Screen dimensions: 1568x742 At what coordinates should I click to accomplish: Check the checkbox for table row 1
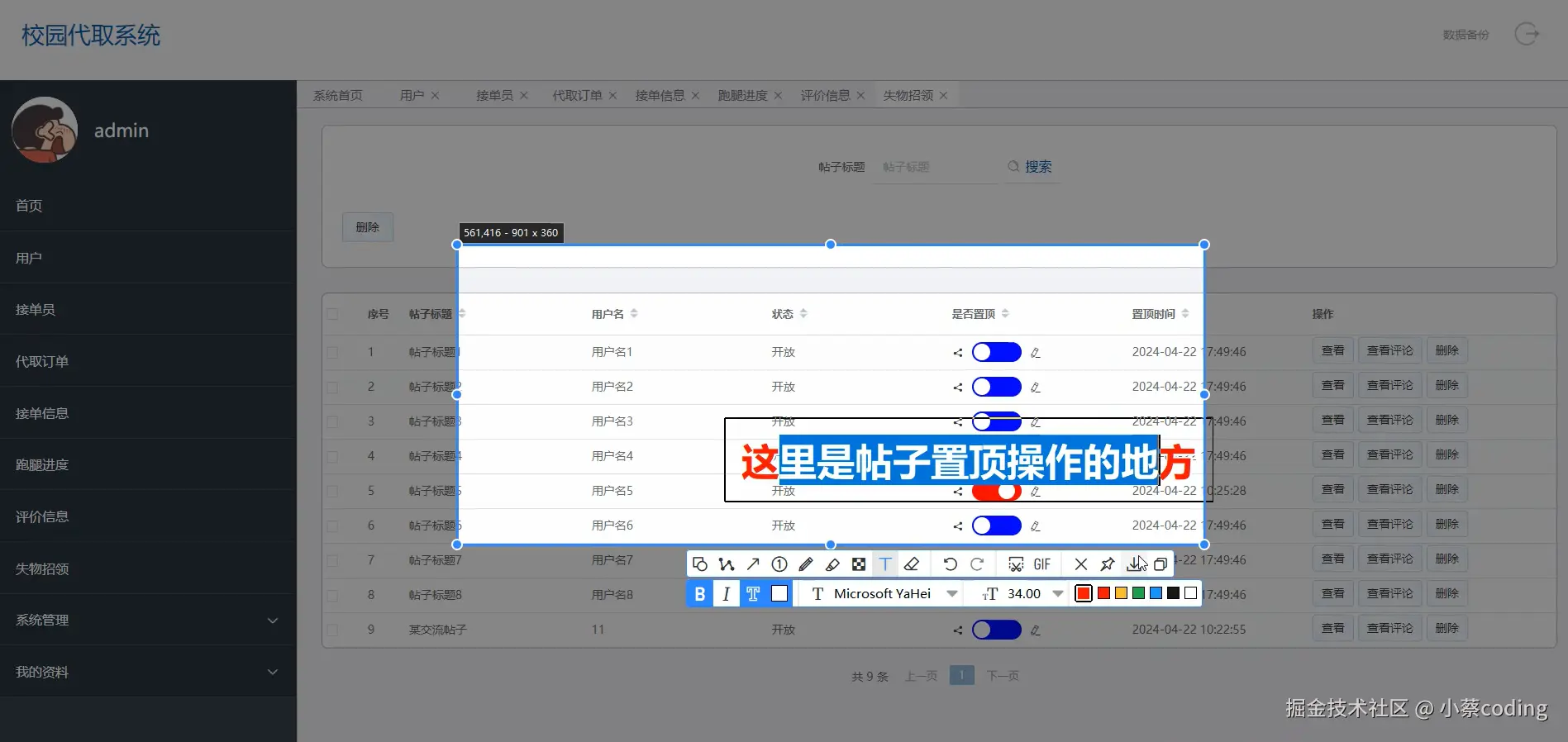[x=332, y=352]
